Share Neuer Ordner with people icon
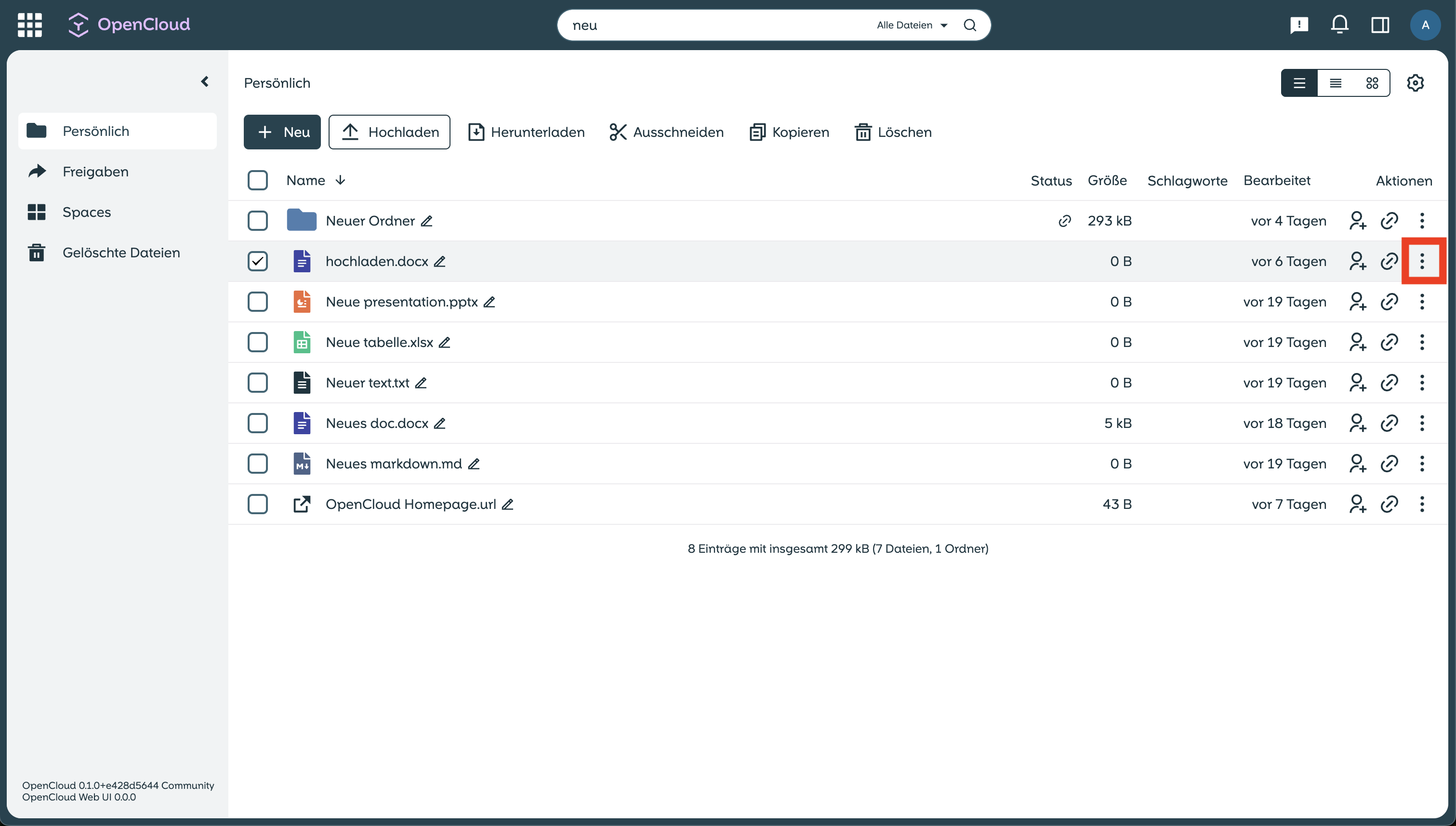The width and height of the screenshot is (1456, 826). click(x=1357, y=221)
